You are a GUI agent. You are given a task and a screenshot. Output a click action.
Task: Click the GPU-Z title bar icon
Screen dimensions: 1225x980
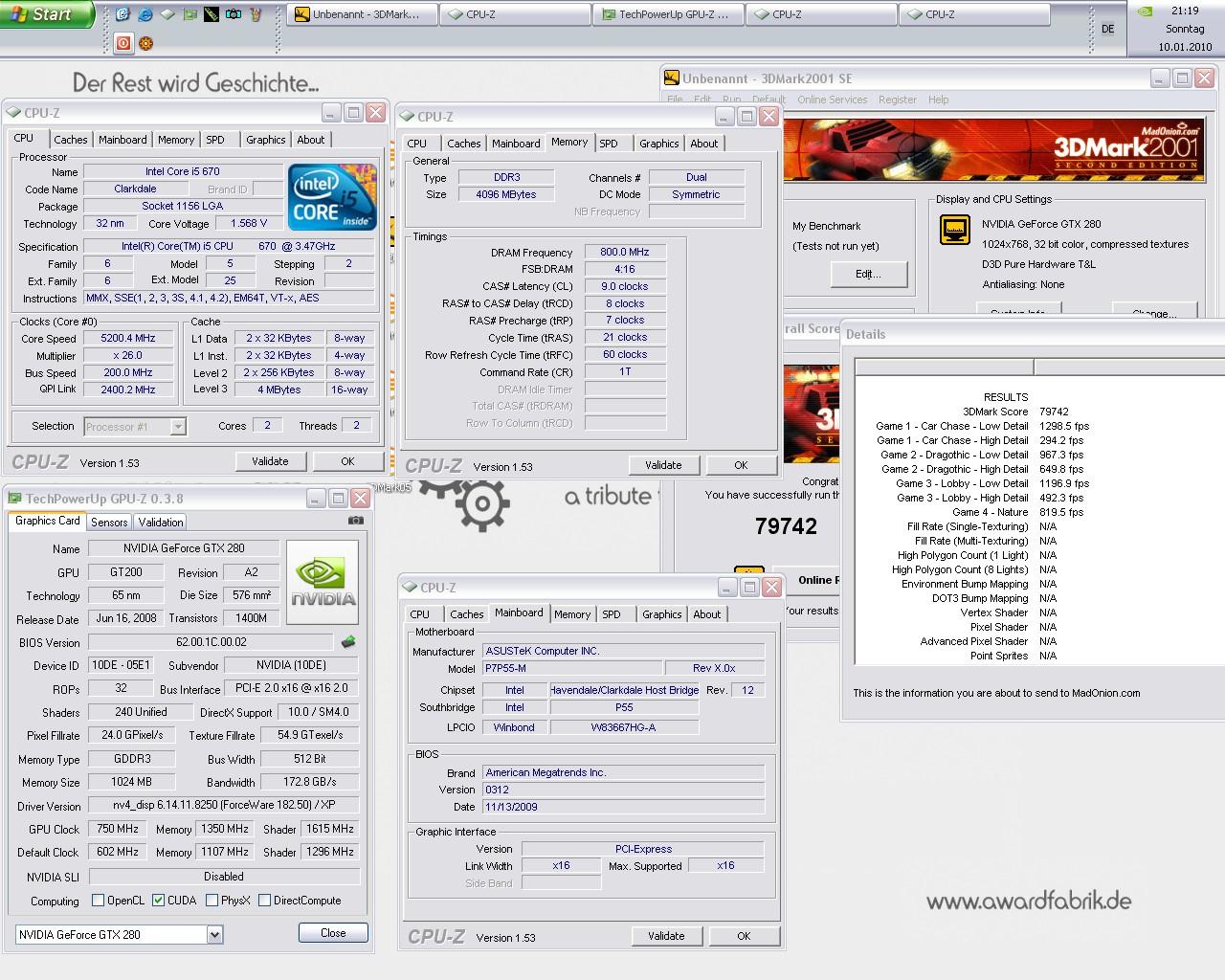click(14, 499)
